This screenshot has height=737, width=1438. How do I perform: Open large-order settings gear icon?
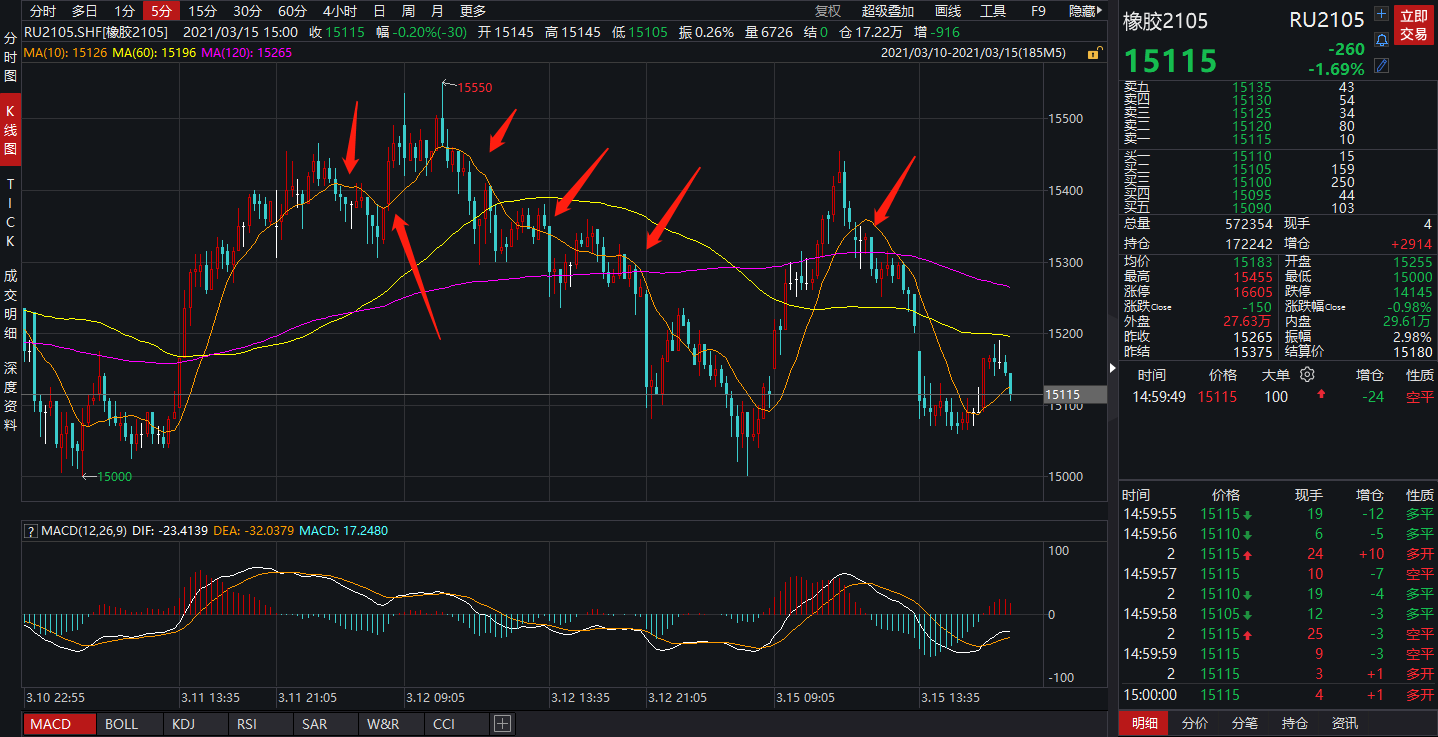pos(1307,375)
